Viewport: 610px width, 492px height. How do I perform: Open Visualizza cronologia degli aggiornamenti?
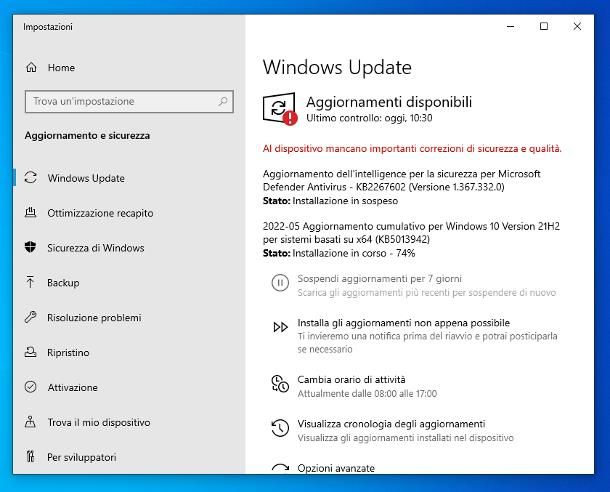point(391,424)
